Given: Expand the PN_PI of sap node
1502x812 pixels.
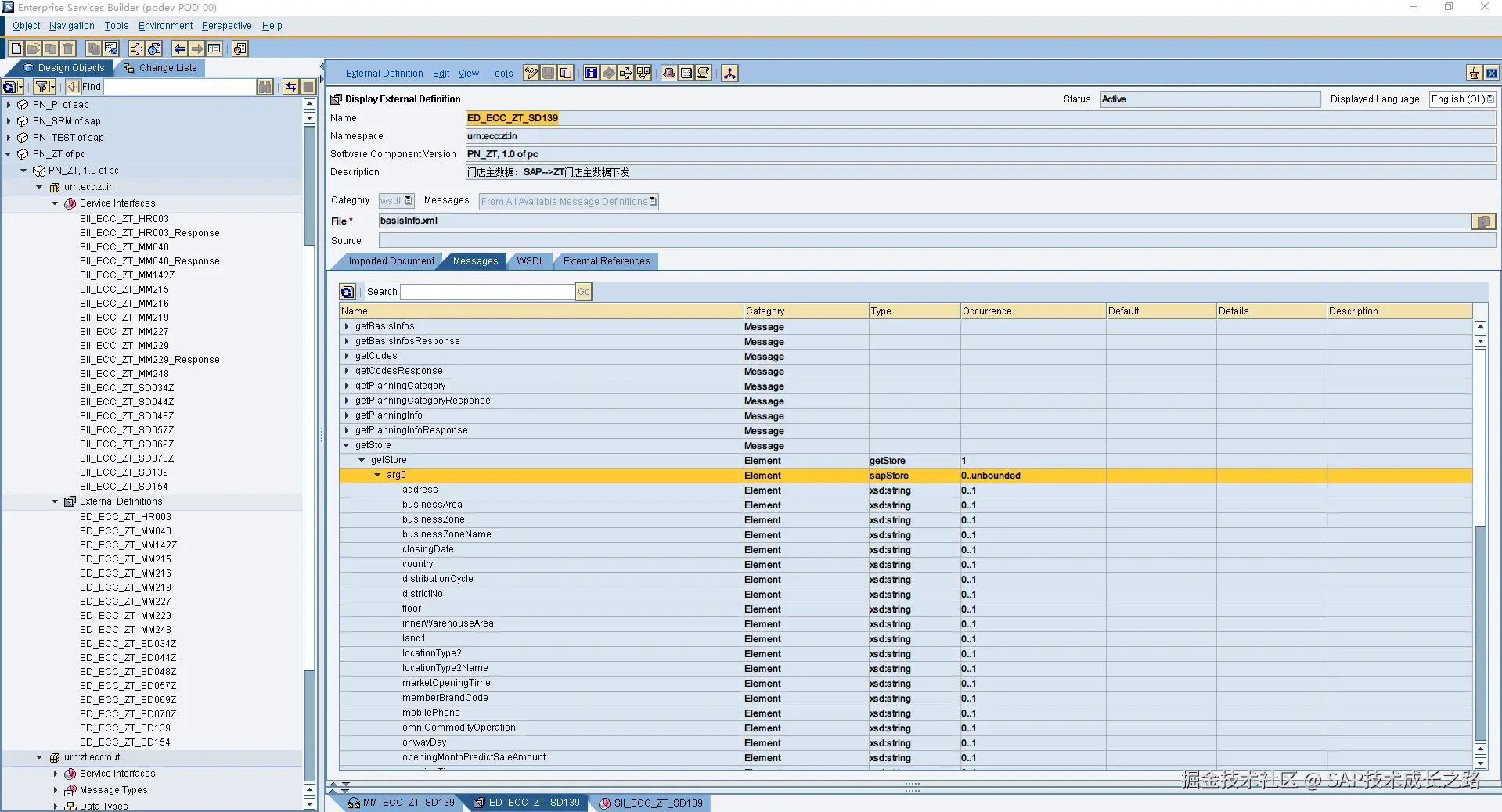Looking at the screenshot, I should (9, 105).
